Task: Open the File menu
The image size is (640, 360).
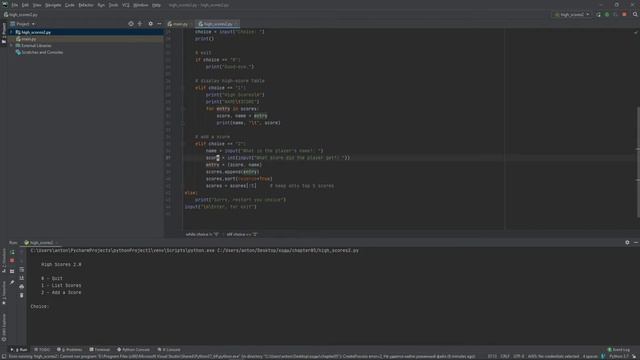Action: click(15, 5)
